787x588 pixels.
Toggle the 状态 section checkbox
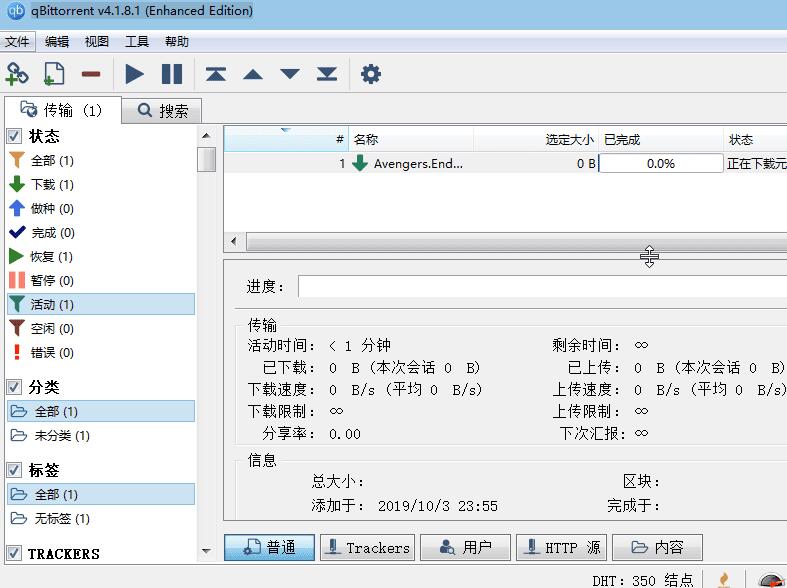pos(14,136)
